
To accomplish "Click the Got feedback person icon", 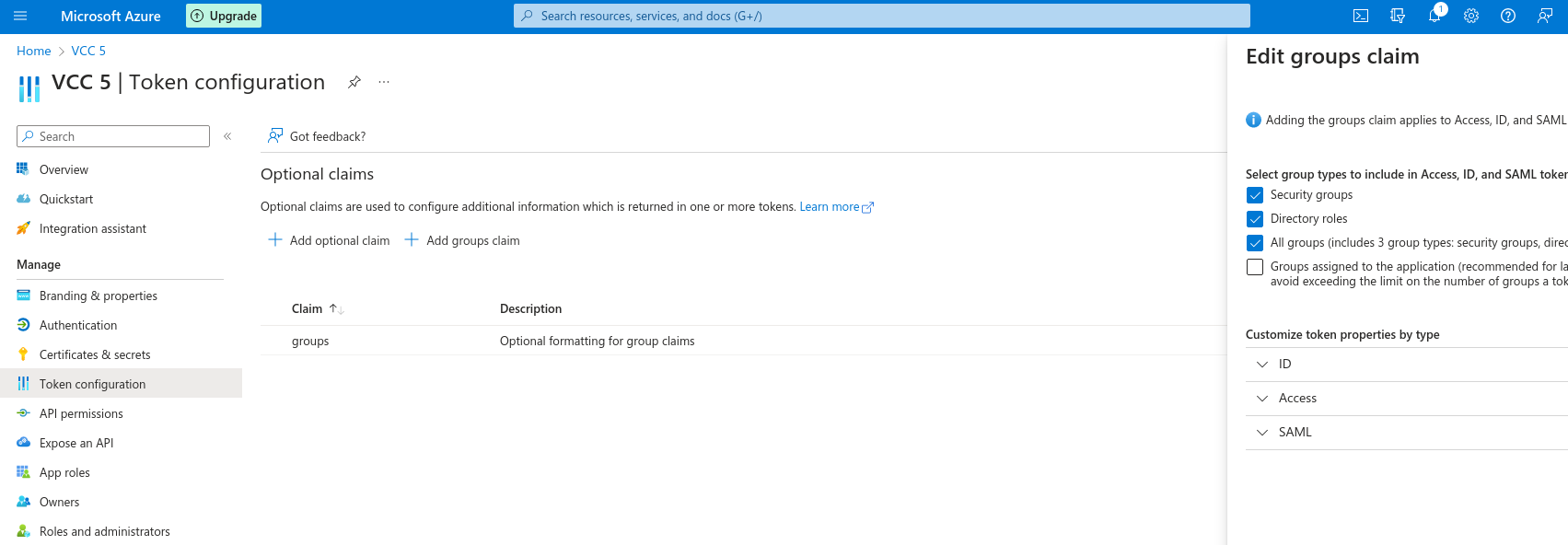I will (x=274, y=136).
